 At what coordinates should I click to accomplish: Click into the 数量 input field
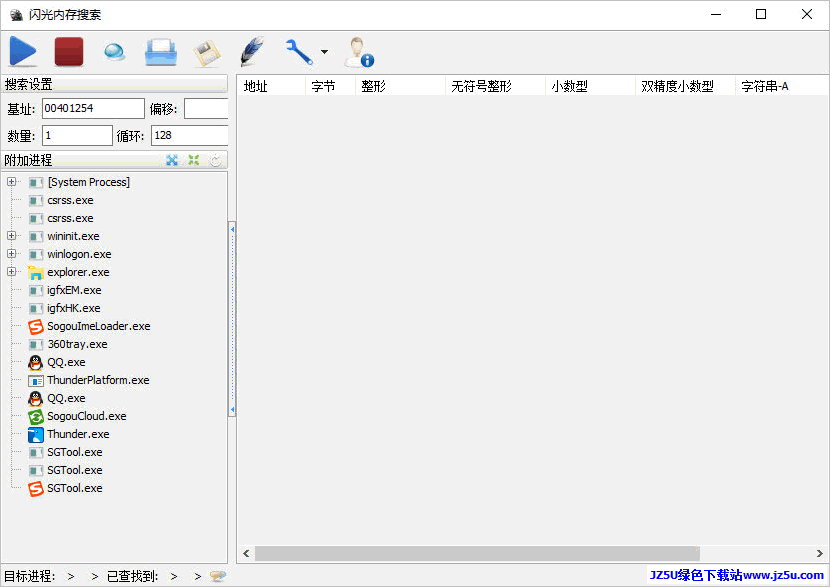pos(77,136)
